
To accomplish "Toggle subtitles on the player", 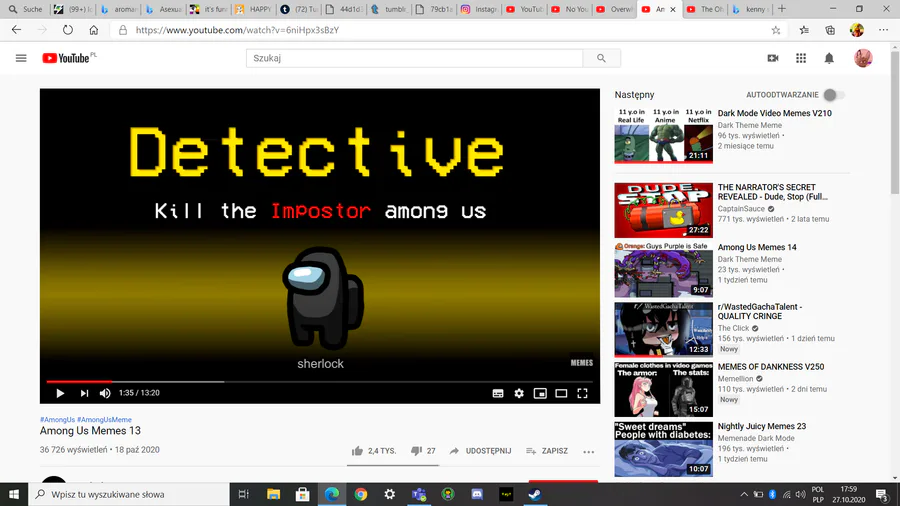I will [x=498, y=393].
